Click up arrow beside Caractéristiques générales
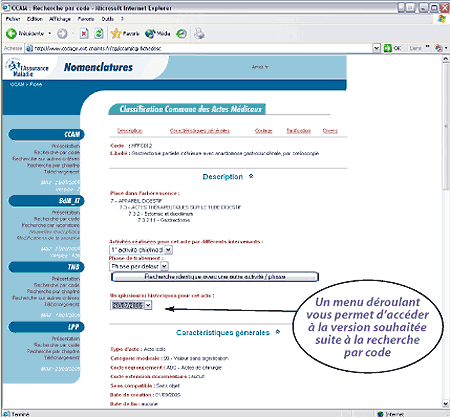Image resolution: width=450 pixels, height=417 pixels. tap(278, 332)
